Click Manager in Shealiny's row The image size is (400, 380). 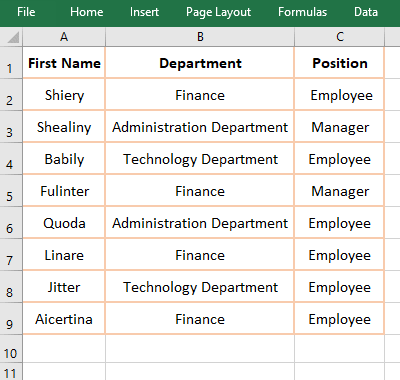(340, 127)
